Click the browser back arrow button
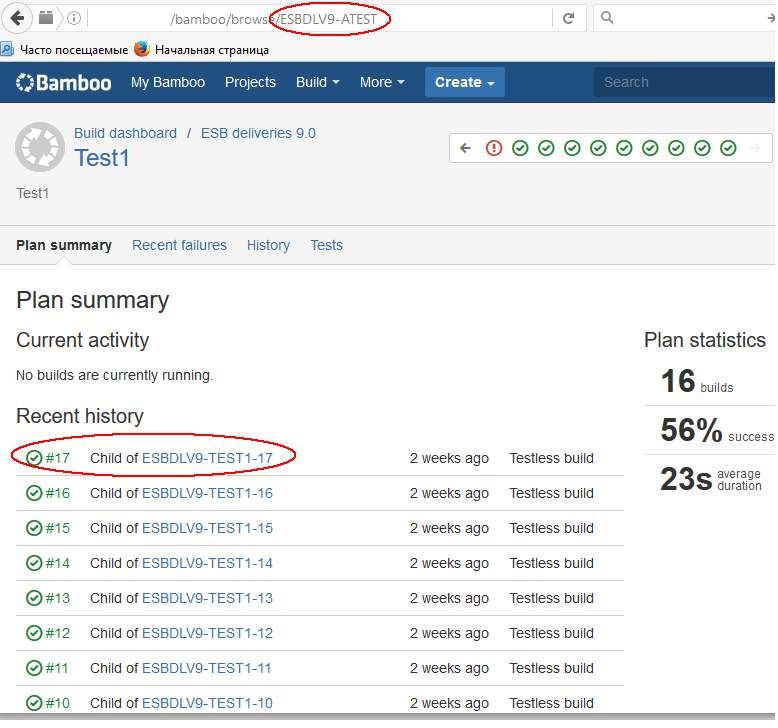 (x=17, y=18)
